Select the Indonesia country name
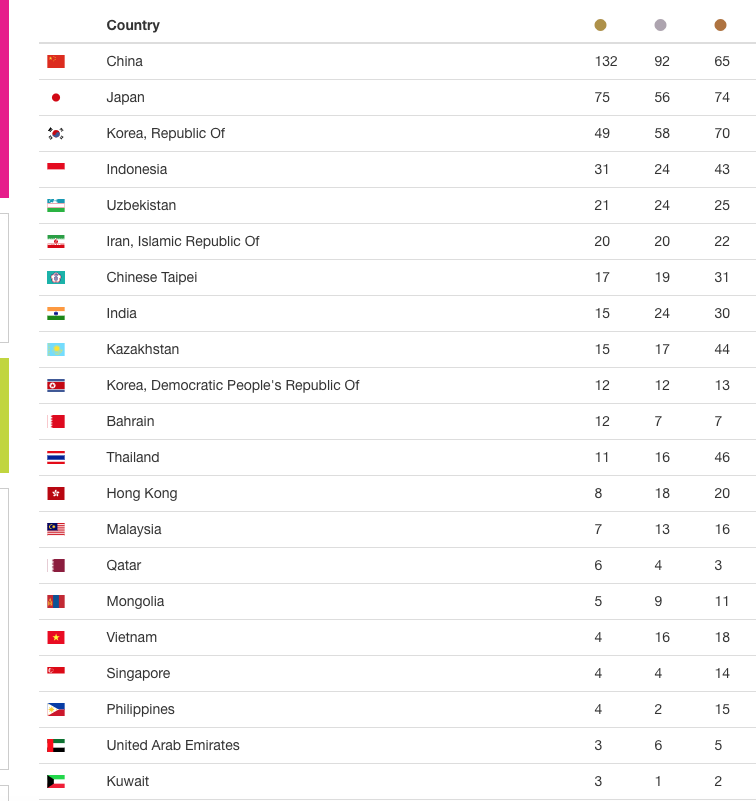Image resolution: width=756 pixels, height=801 pixels. pyautogui.click(x=136, y=170)
